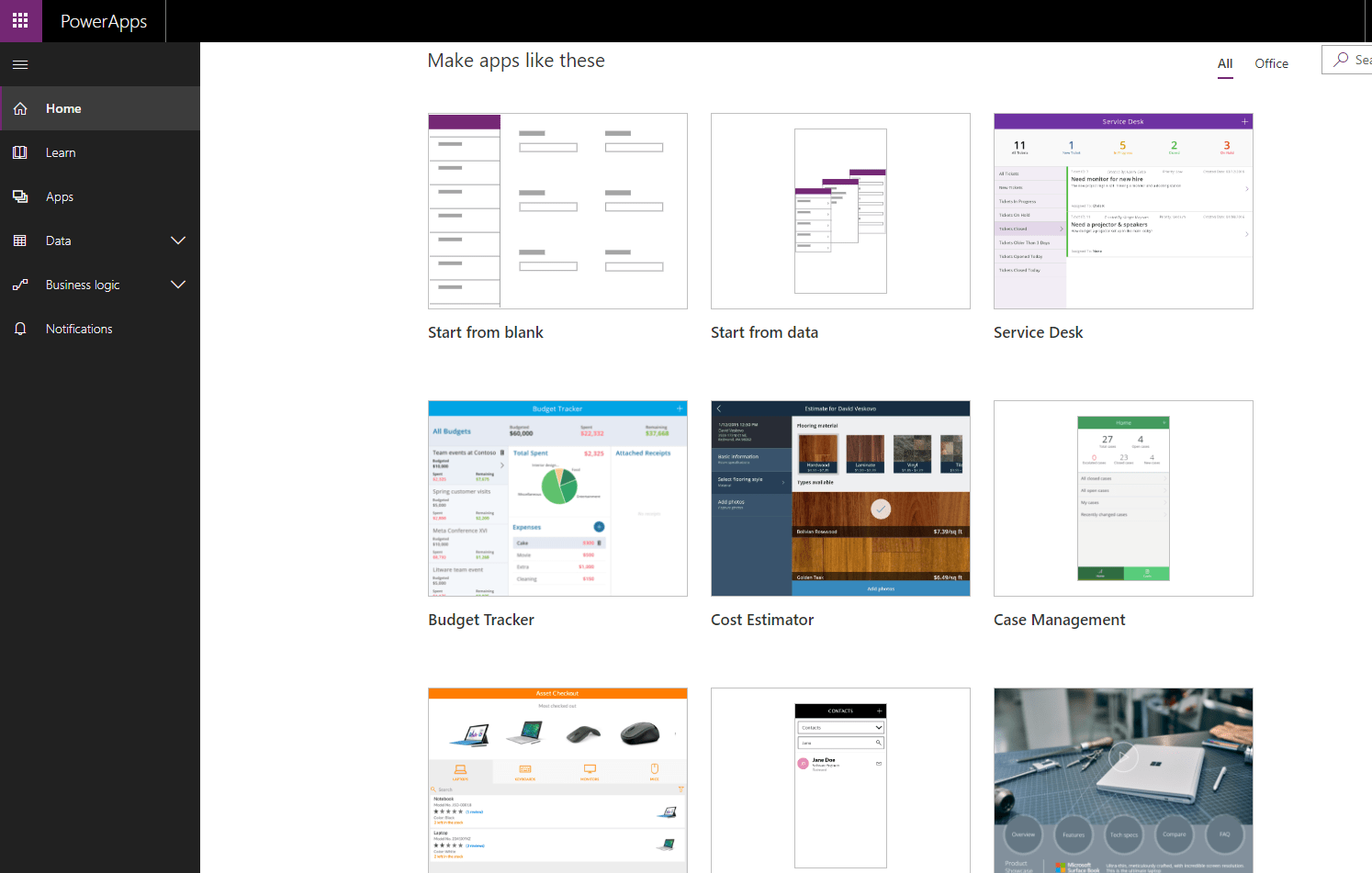Image resolution: width=1372 pixels, height=873 pixels.
Task: Click the Make apps like these heading
Action: coord(516,61)
